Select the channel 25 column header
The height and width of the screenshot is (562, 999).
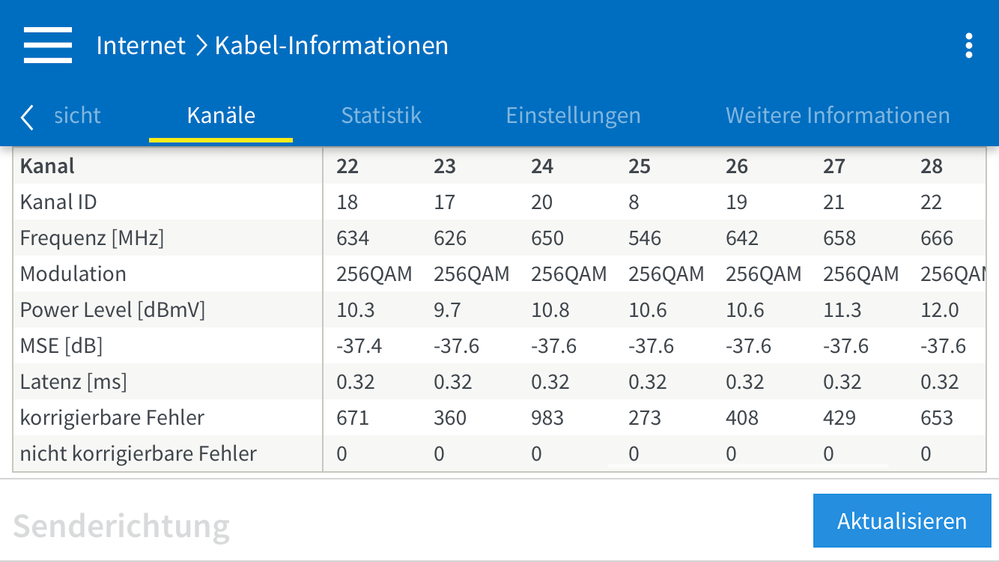point(639,166)
